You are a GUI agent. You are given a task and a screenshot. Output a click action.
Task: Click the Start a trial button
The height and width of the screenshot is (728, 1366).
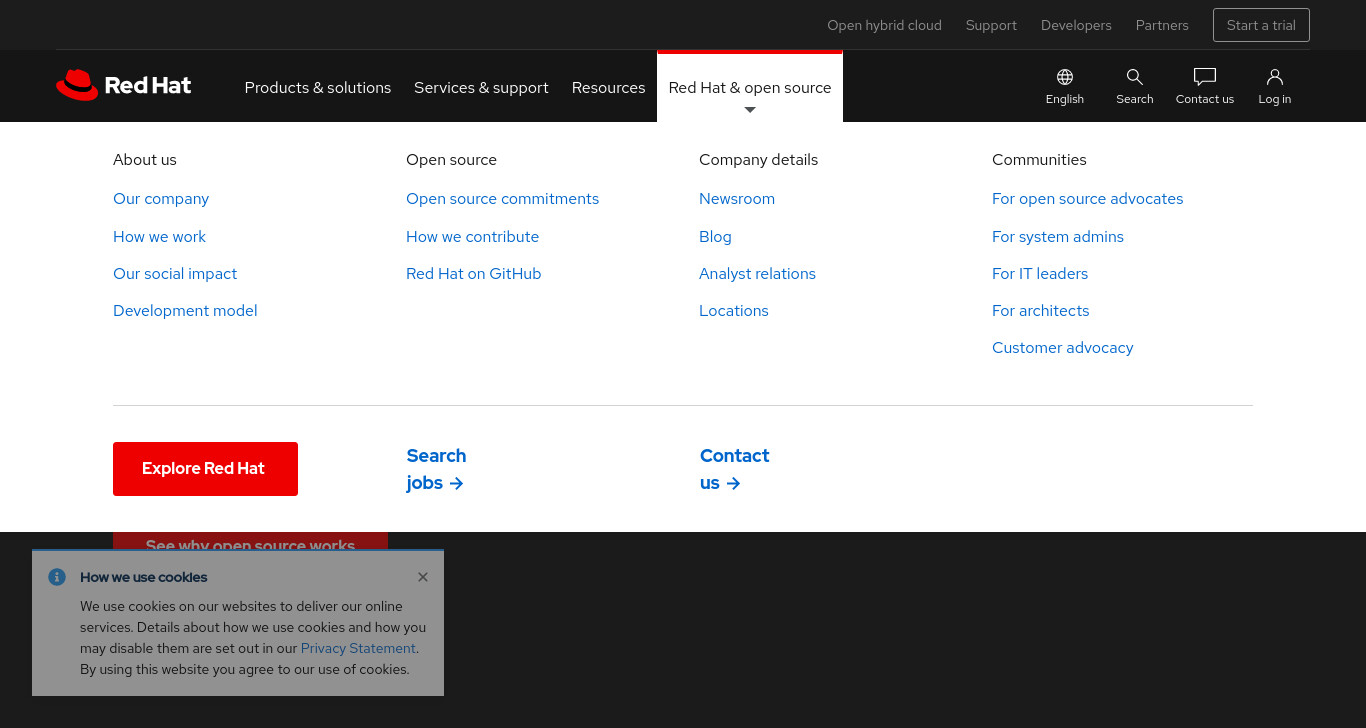(1261, 25)
